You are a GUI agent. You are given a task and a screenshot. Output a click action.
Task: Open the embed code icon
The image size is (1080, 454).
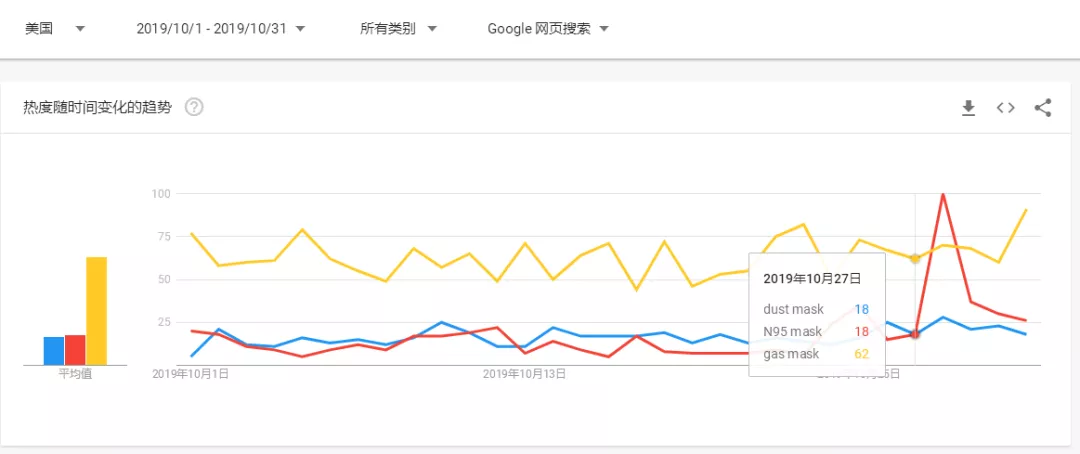pyautogui.click(x=1006, y=107)
